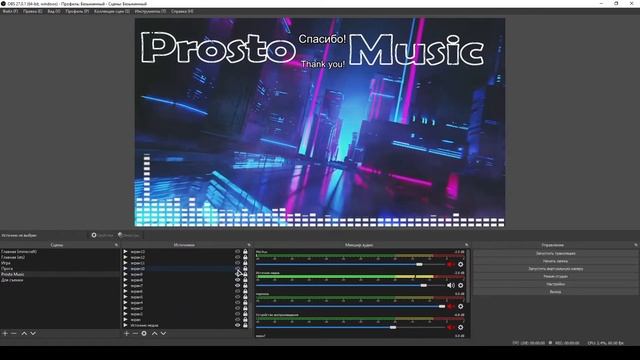640x360 pixels.
Task: Open Mic/Aux mixer gear settings
Action: (x=461, y=264)
